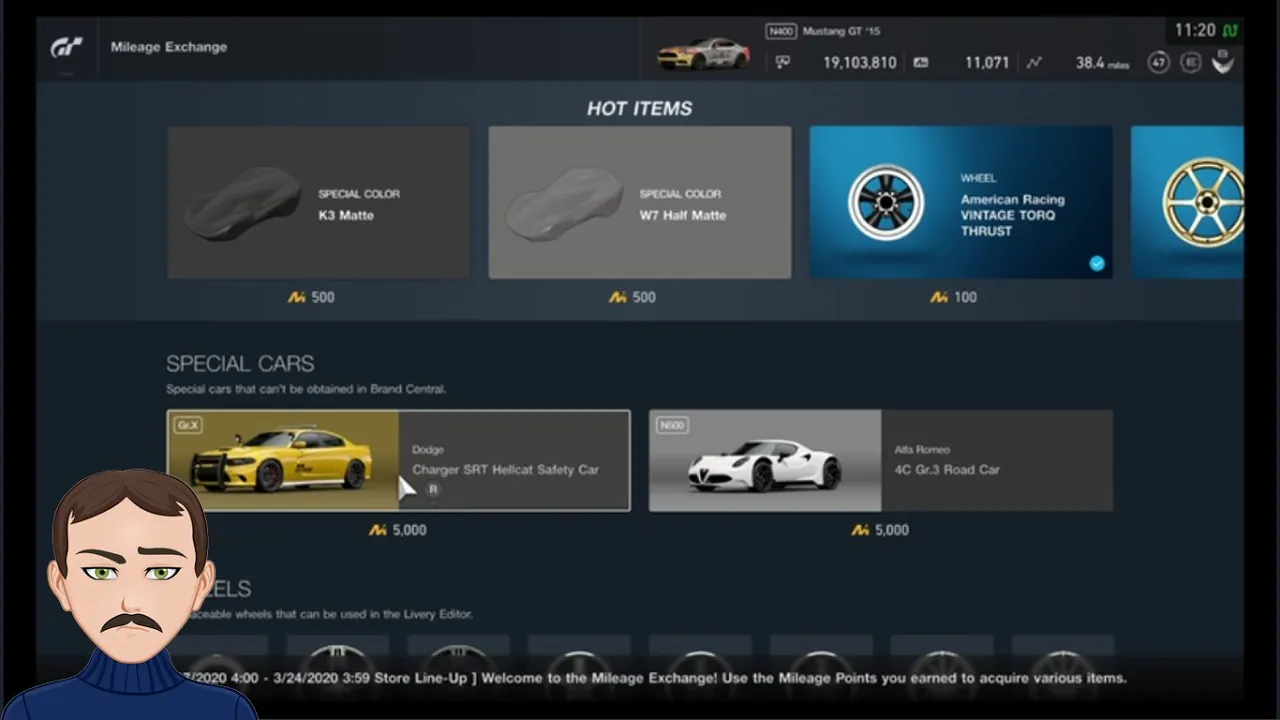Click the N400 class badge
1280x720 pixels.
(x=780, y=31)
